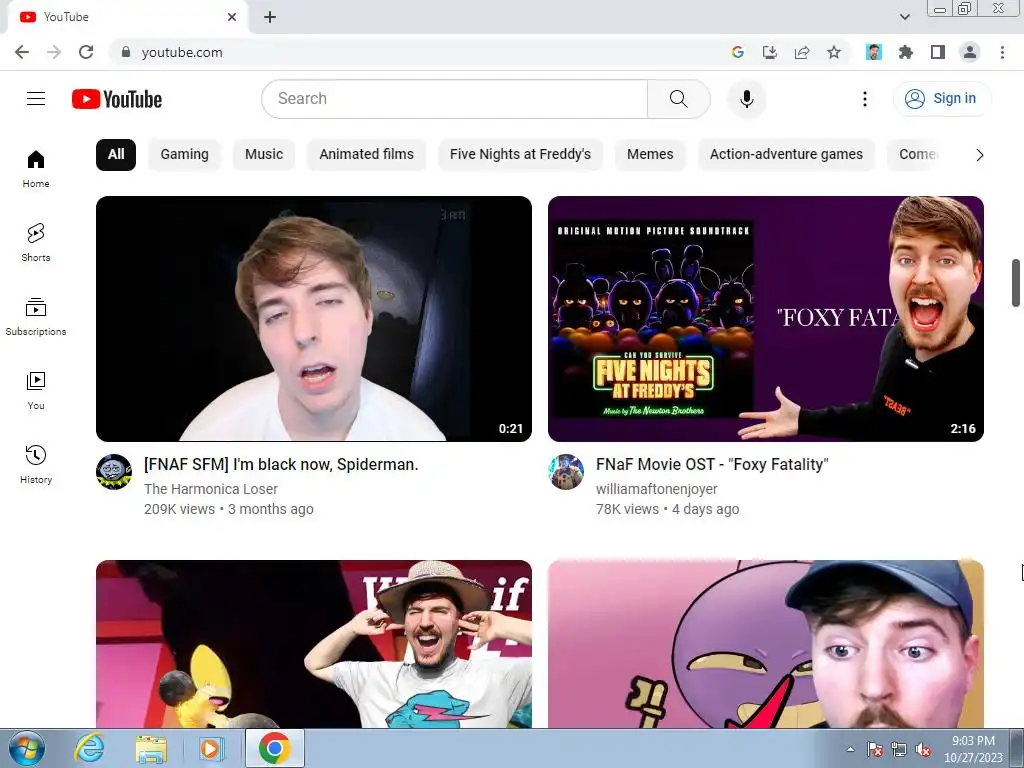The width and height of the screenshot is (1024, 768).
Task: Launch Internet Explorer from taskbar
Action: coord(88,748)
